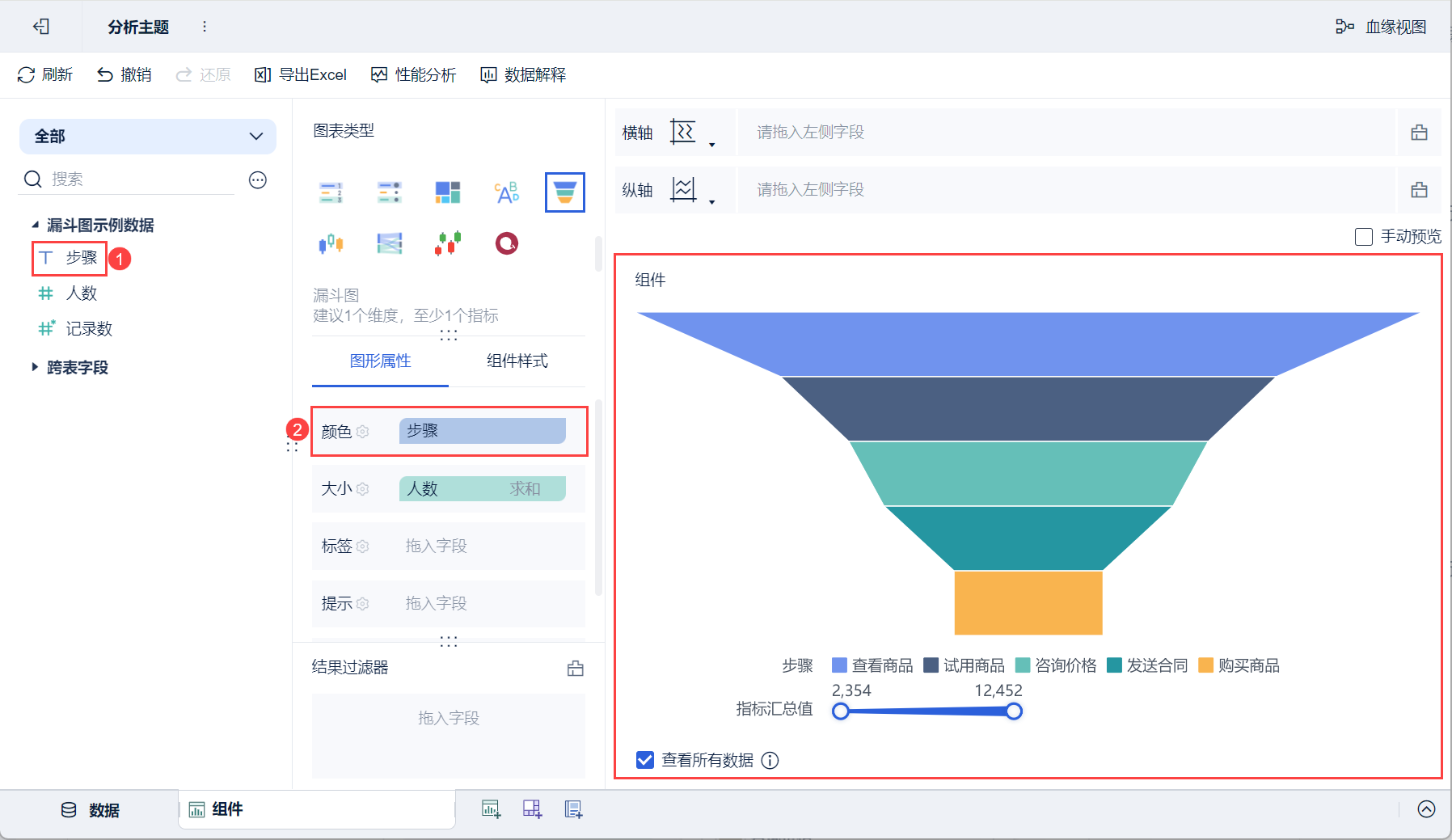1452x840 pixels.
Task: Click the add component icon in bottom bar
Action: (x=492, y=809)
